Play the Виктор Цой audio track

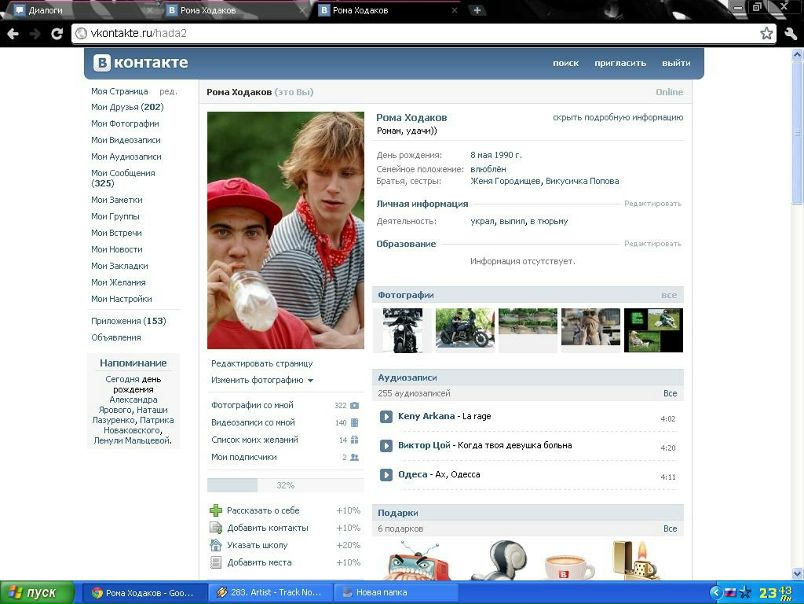point(386,446)
